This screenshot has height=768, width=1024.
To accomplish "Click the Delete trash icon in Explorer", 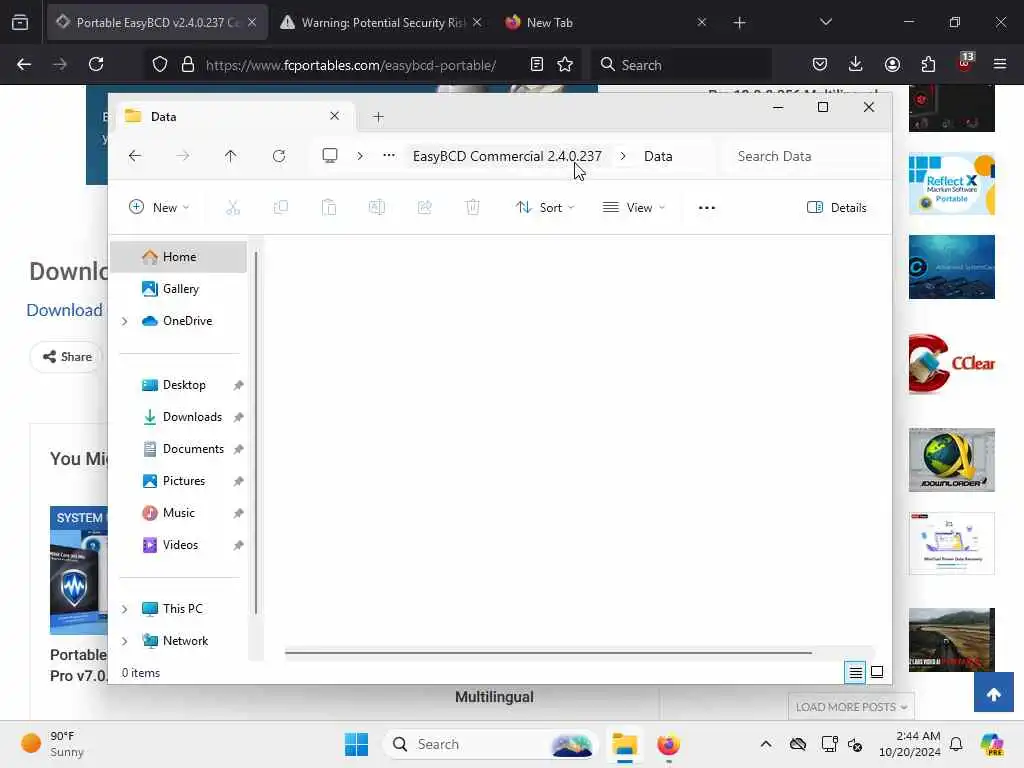I will (x=473, y=208).
